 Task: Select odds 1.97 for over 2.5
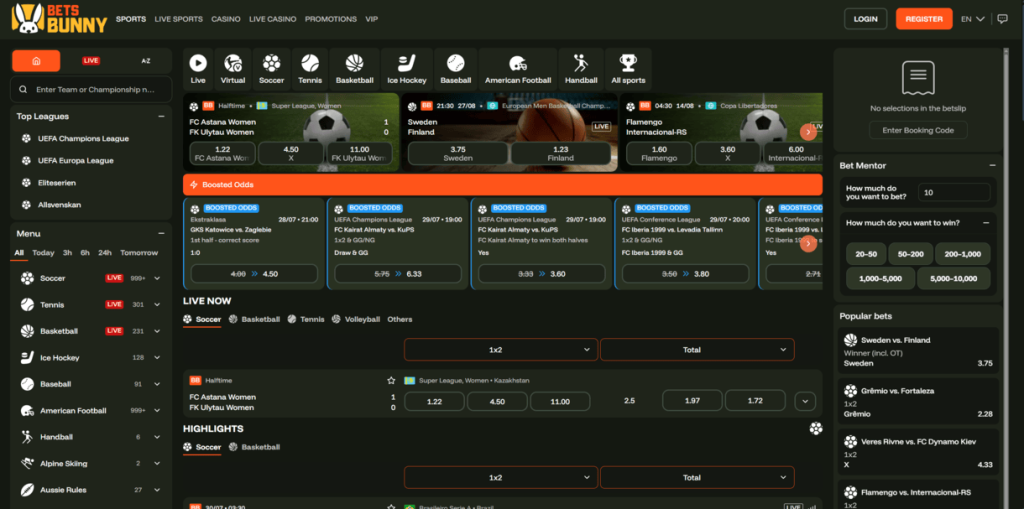click(692, 401)
